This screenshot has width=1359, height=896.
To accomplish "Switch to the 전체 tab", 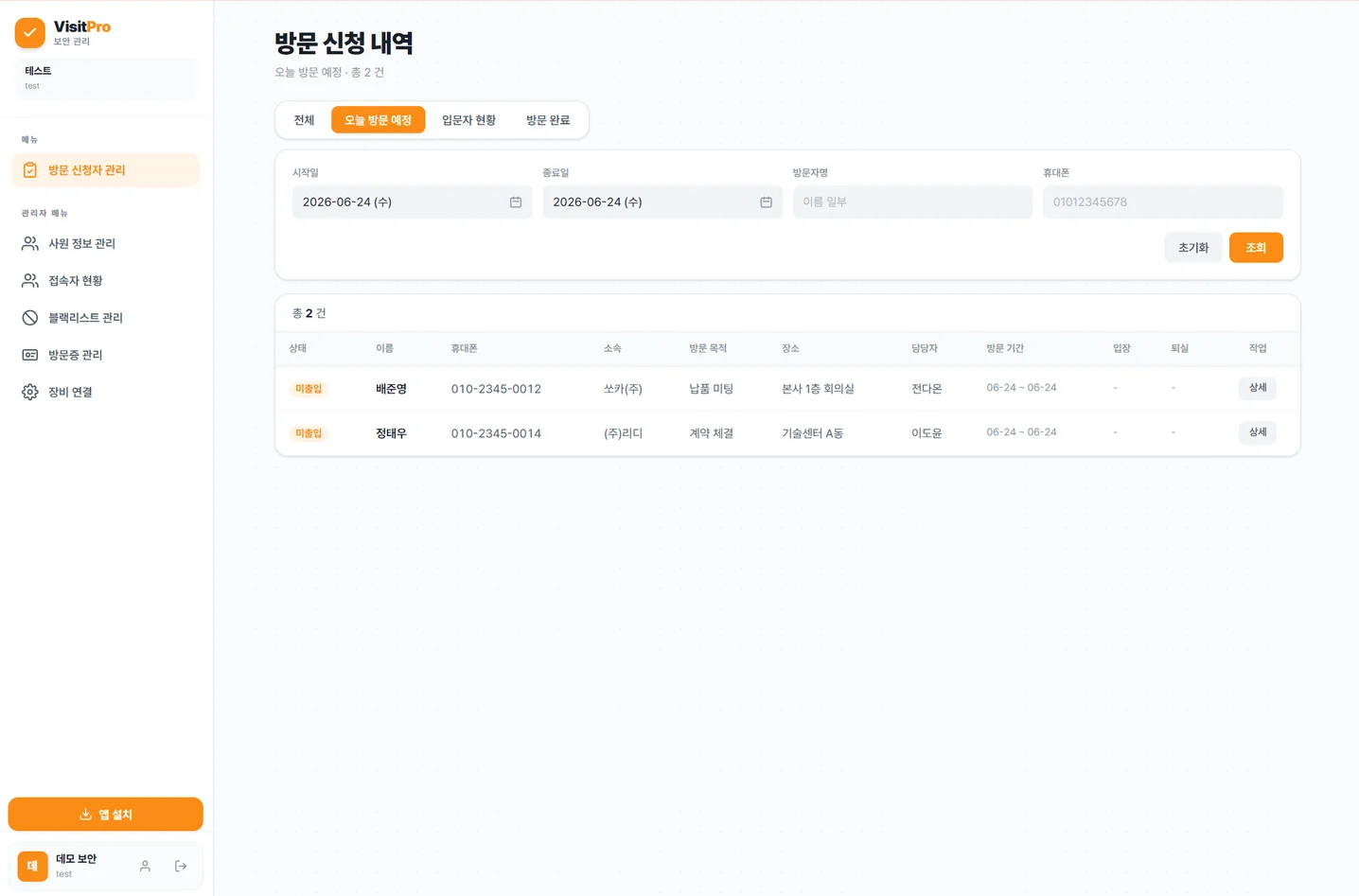I will tap(304, 120).
